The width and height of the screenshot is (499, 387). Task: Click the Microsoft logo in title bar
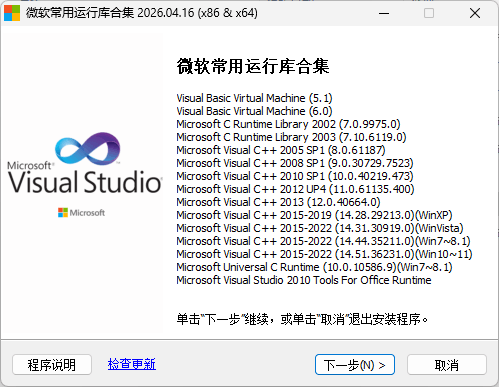[12, 13]
